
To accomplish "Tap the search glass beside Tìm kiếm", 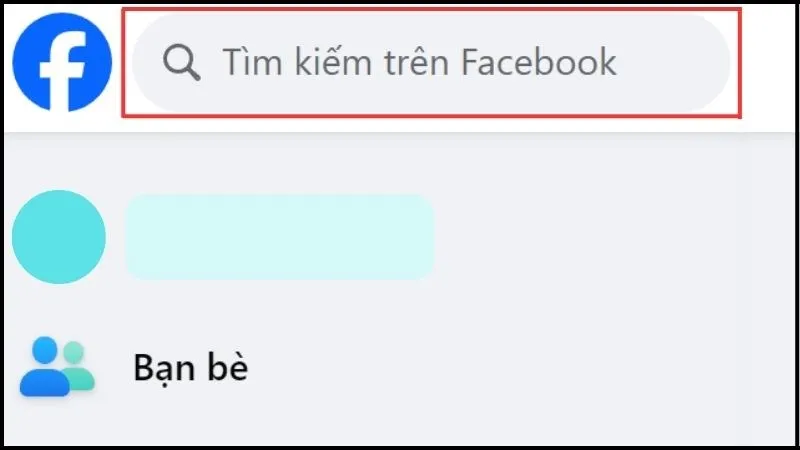I will (181, 62).
